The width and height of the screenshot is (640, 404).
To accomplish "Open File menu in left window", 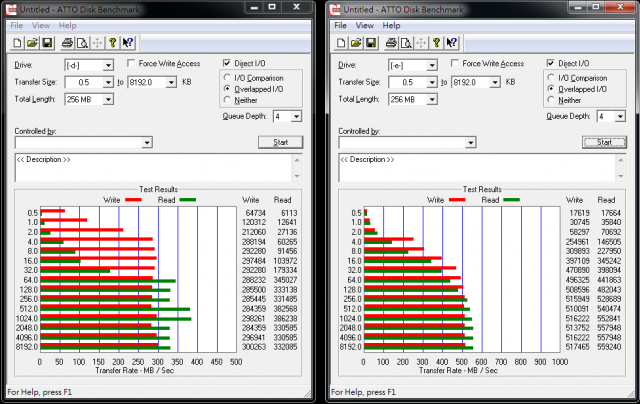I will pyautogui.click(x=16, y=25).
